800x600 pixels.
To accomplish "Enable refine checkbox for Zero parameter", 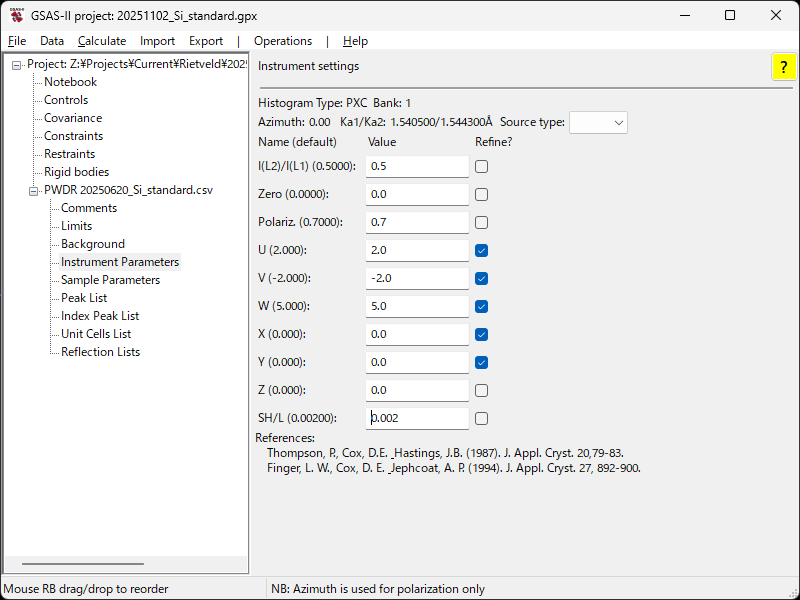I will coord(482,194).
